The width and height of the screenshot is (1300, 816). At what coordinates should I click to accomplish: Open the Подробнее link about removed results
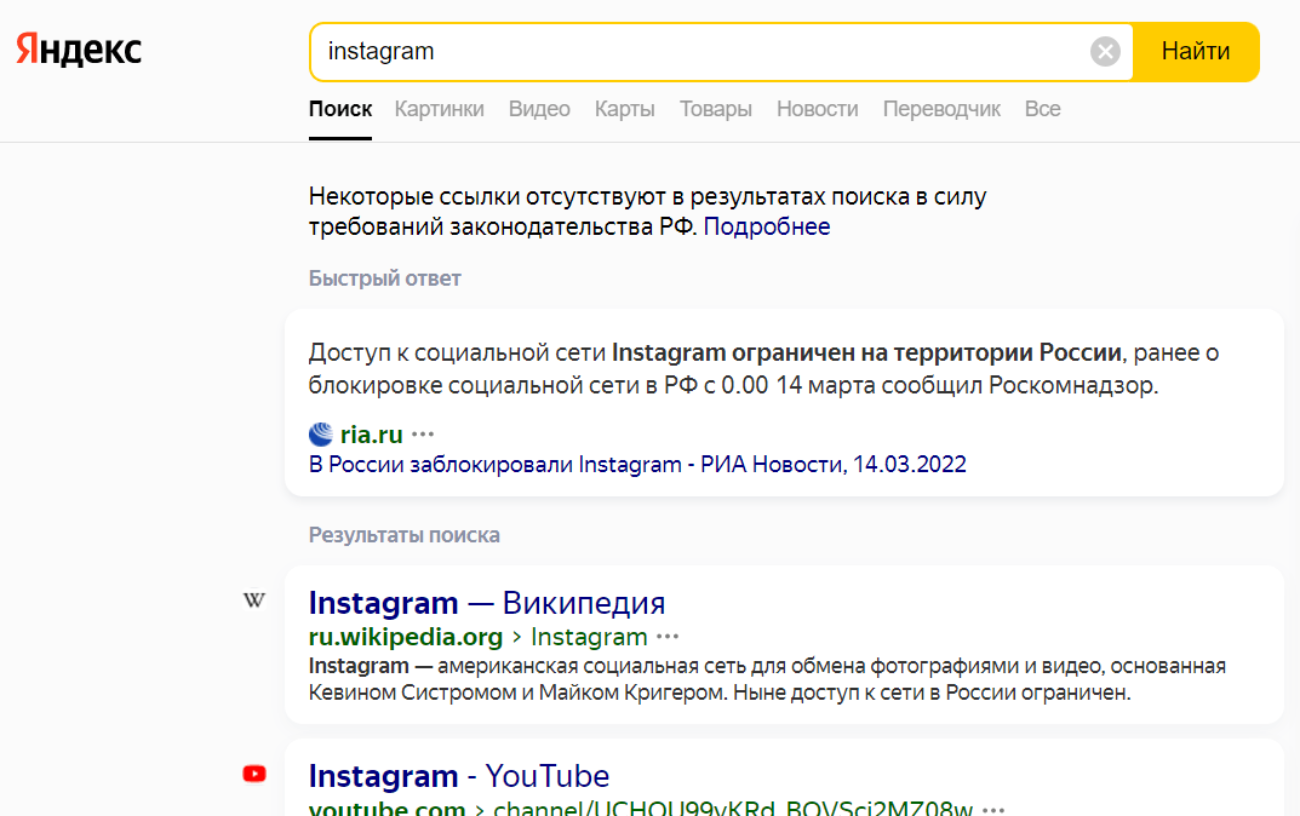point(767,226)
